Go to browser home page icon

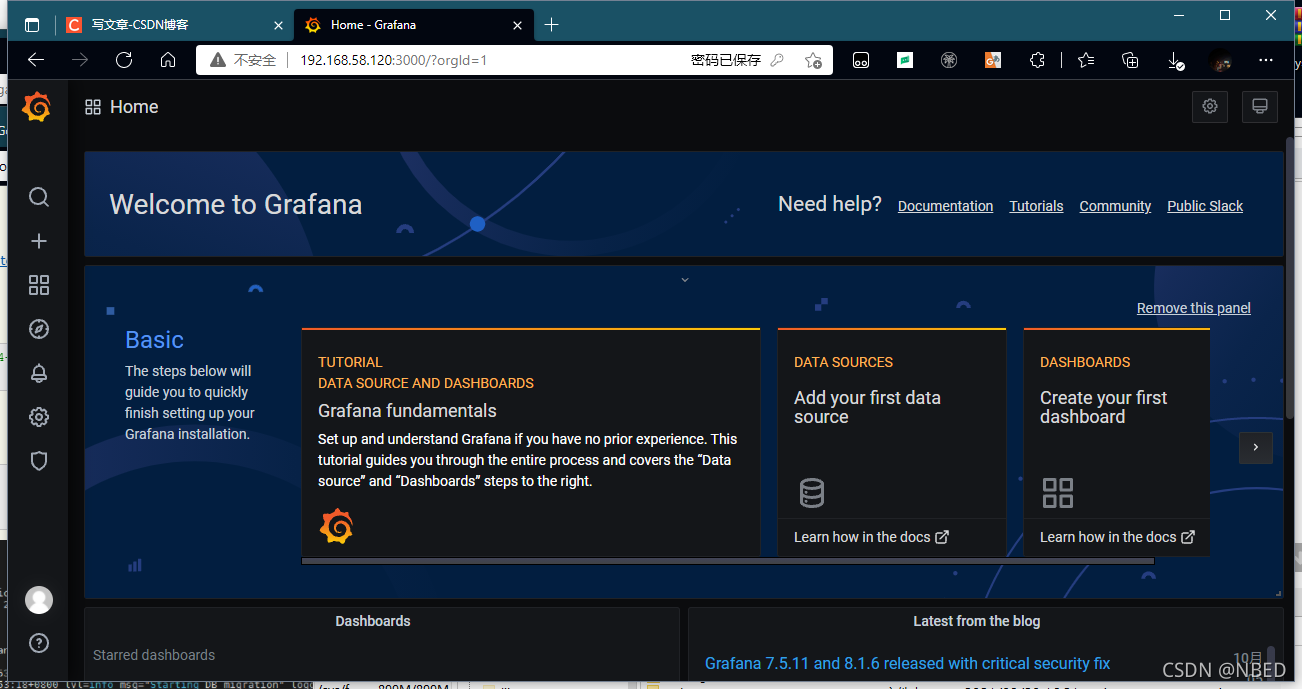click(x=168, y=60)
